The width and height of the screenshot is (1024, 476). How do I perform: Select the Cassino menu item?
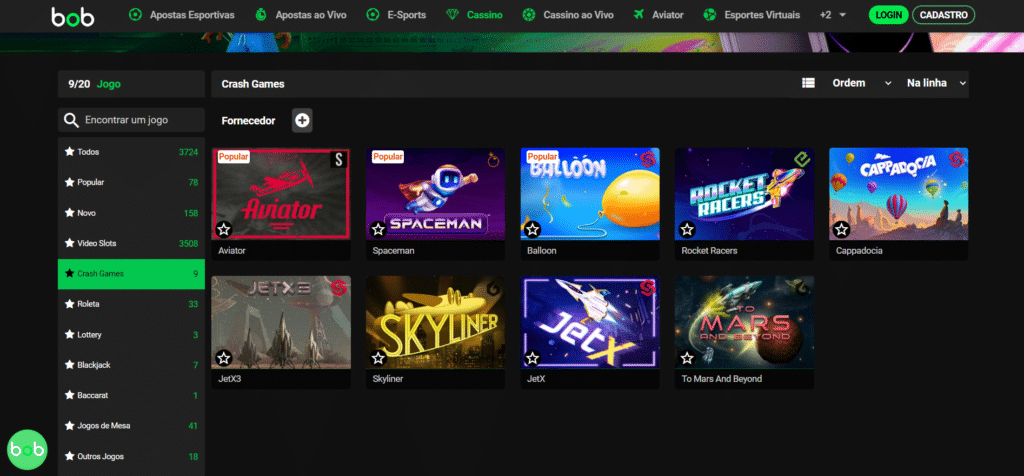tap(485, 14)
